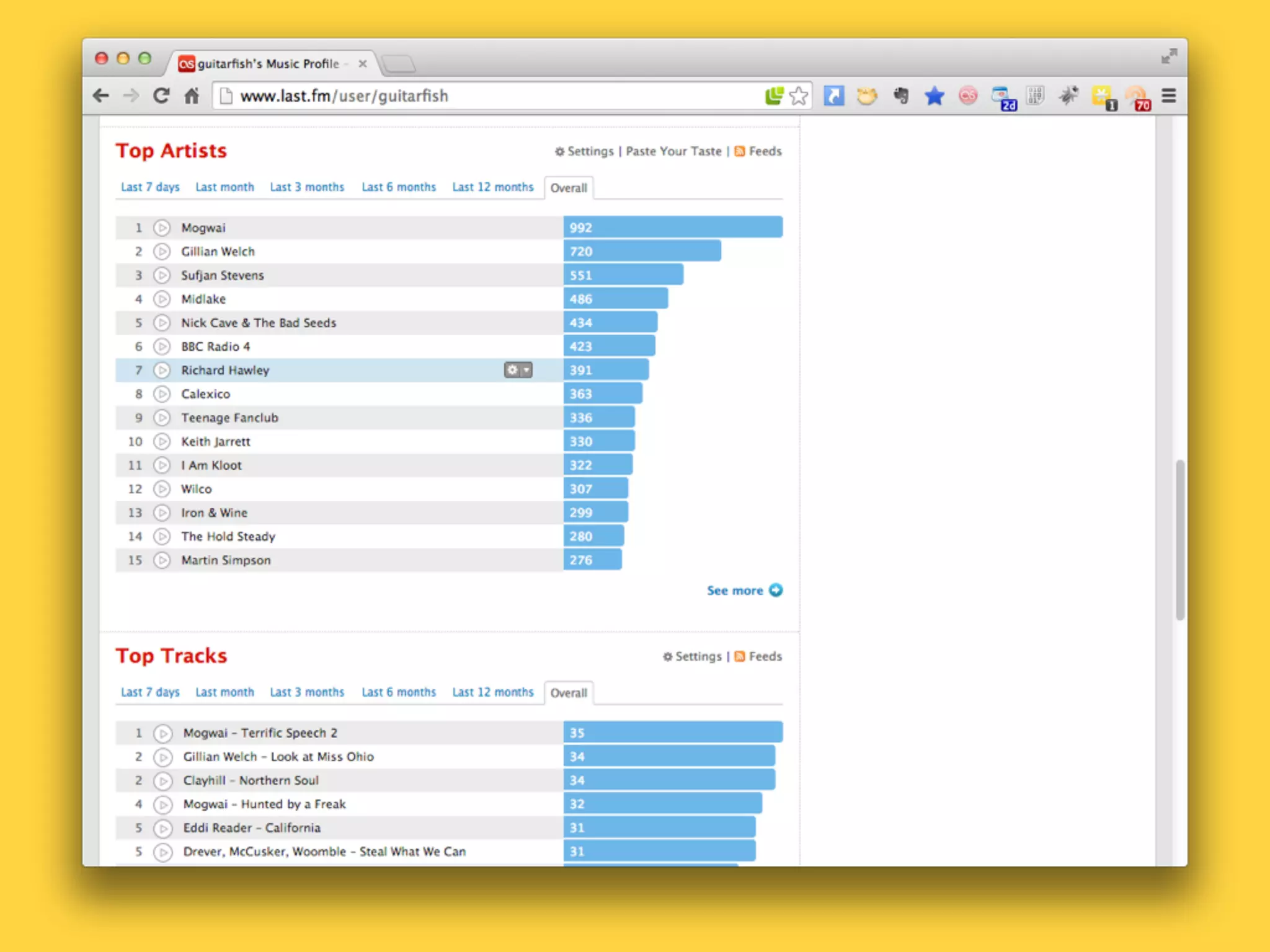1270x952 pixels.
Task: Expand the list with See more arrow
Action: 775,590
